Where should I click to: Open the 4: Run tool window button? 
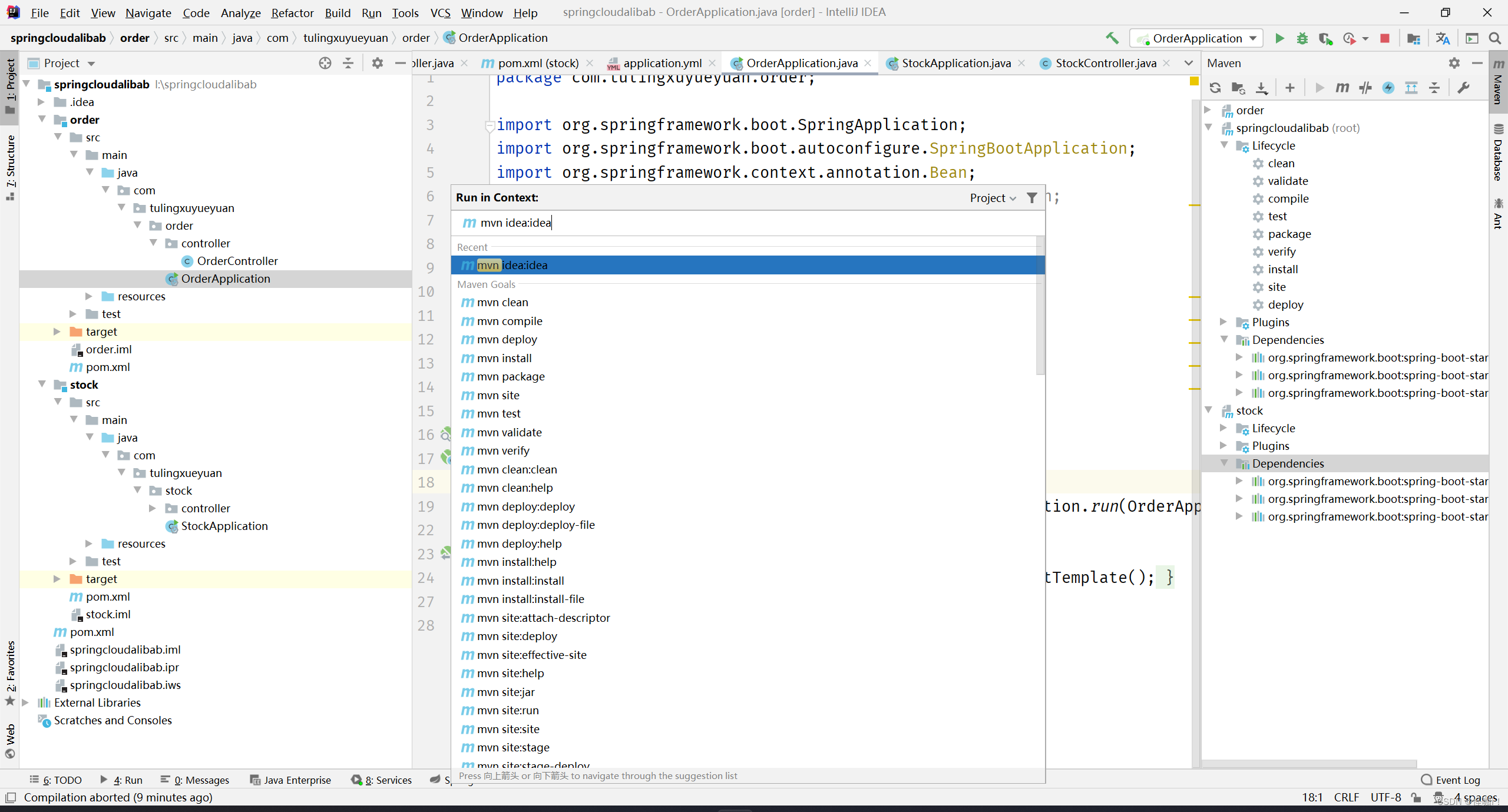[x=121, y=780]
